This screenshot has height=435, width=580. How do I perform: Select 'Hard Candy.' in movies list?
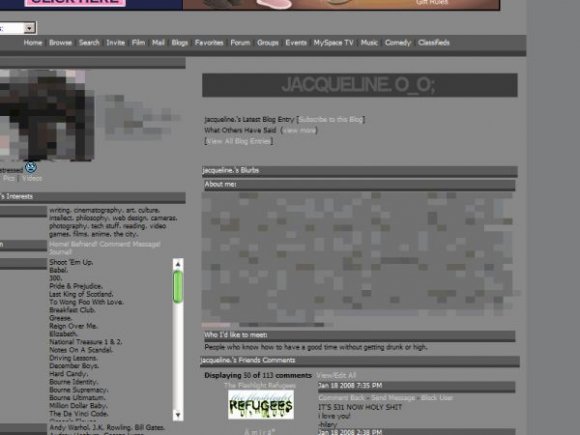pyautogui.click(x=68, y=374)
